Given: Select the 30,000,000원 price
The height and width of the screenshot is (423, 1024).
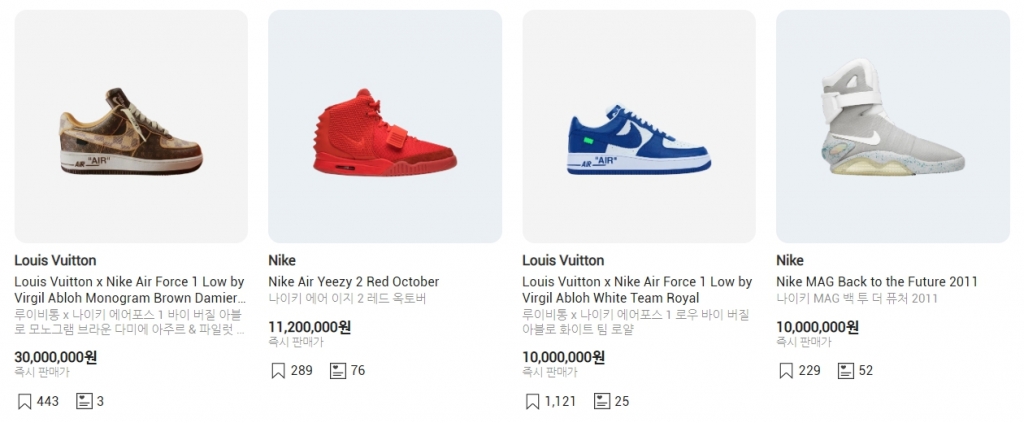Looking at the screenshot, I should pyautogui.click(x=56, y=357).
